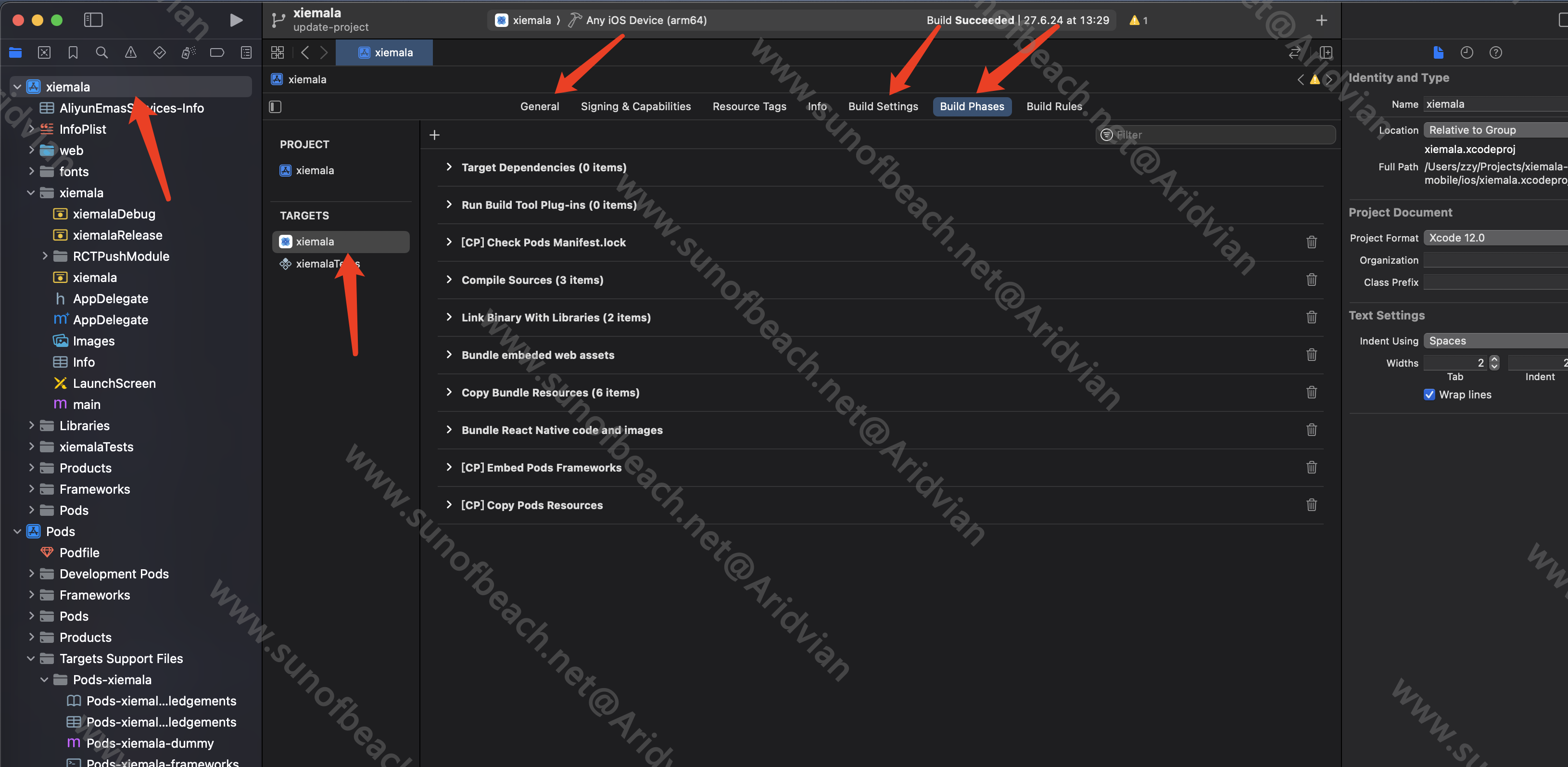Click the Run play button
1568x767 pixels.
coord(236,20)
